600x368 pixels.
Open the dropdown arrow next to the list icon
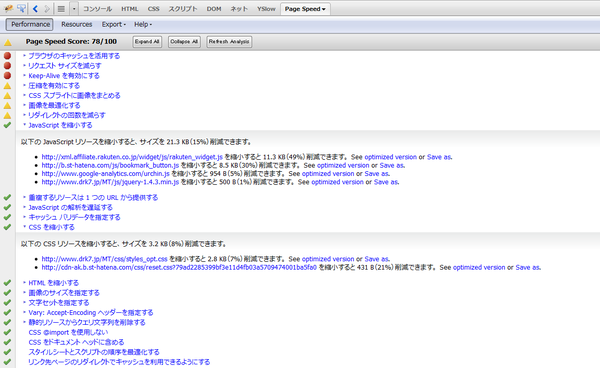coord(74,8)
